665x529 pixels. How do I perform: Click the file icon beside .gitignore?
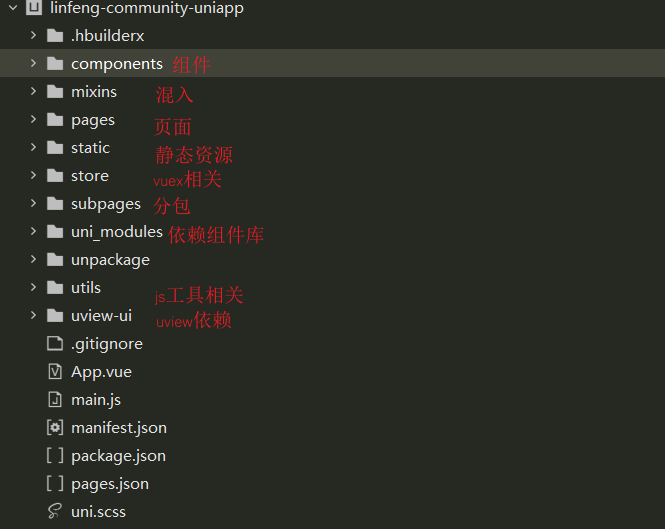click(x=54, y=344)
